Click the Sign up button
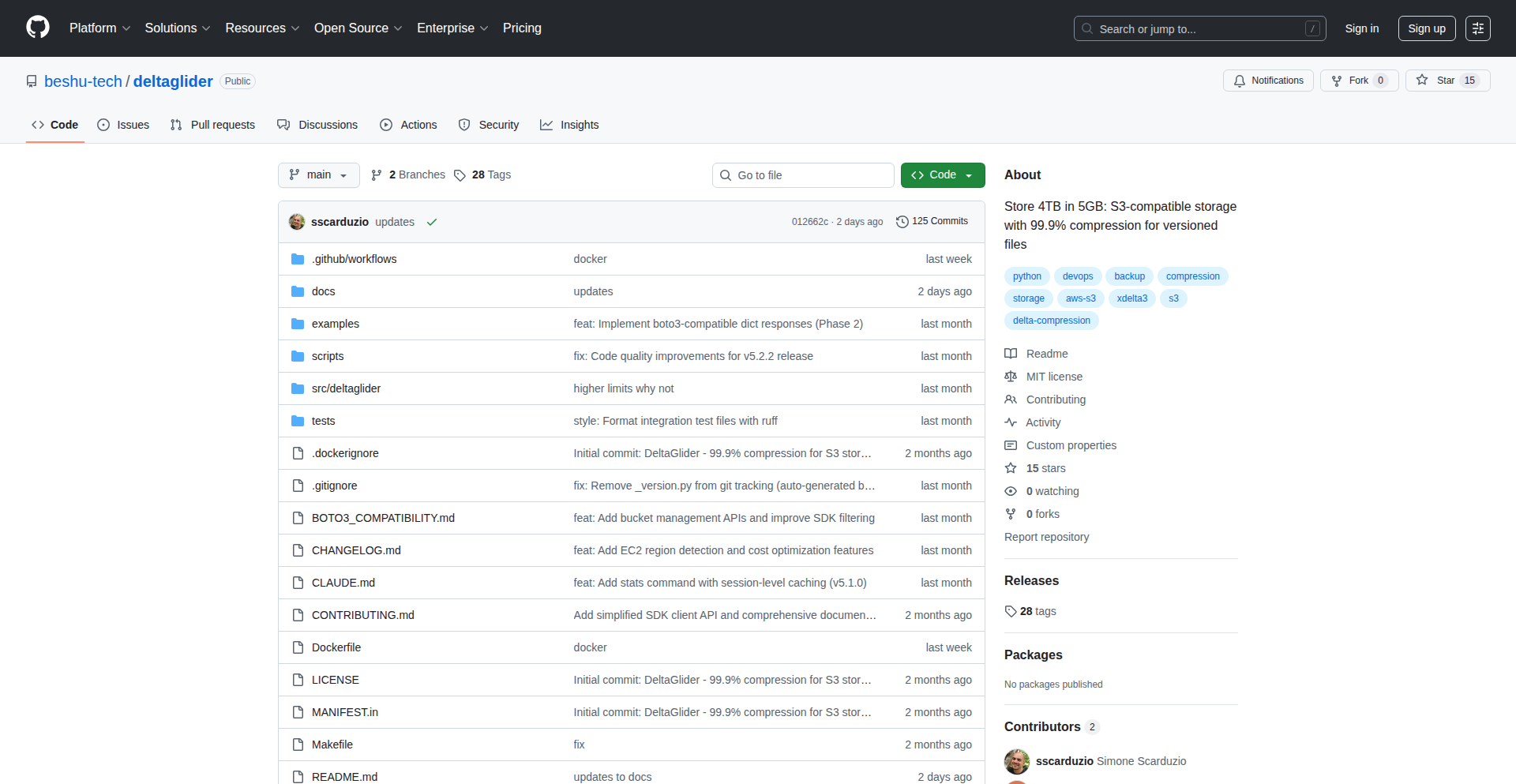Viewport: 1516px width, 784px height. pyautogui.click(x=1427, y=28)
